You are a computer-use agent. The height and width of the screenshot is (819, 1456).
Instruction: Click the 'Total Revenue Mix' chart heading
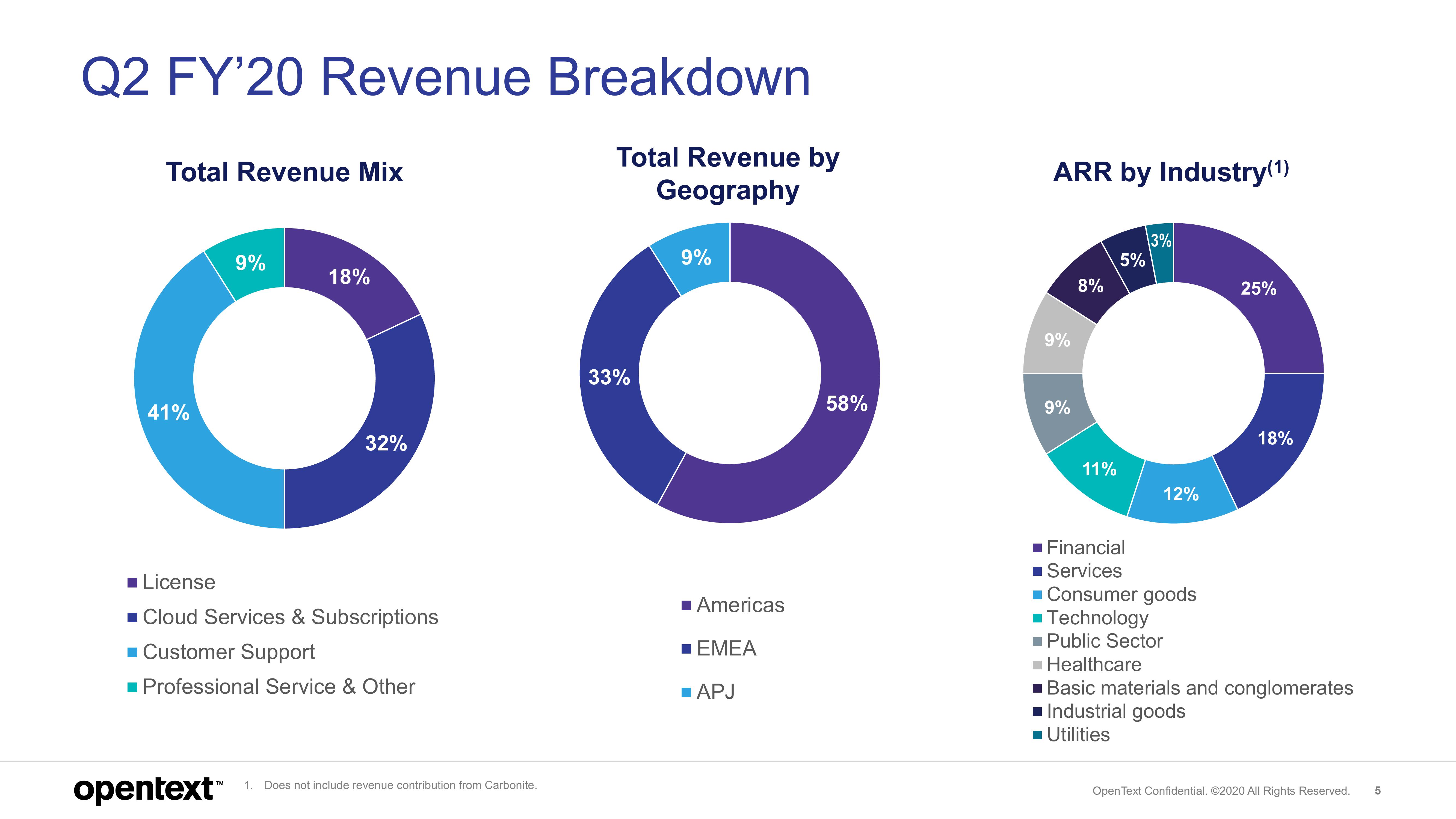[284, 172]
